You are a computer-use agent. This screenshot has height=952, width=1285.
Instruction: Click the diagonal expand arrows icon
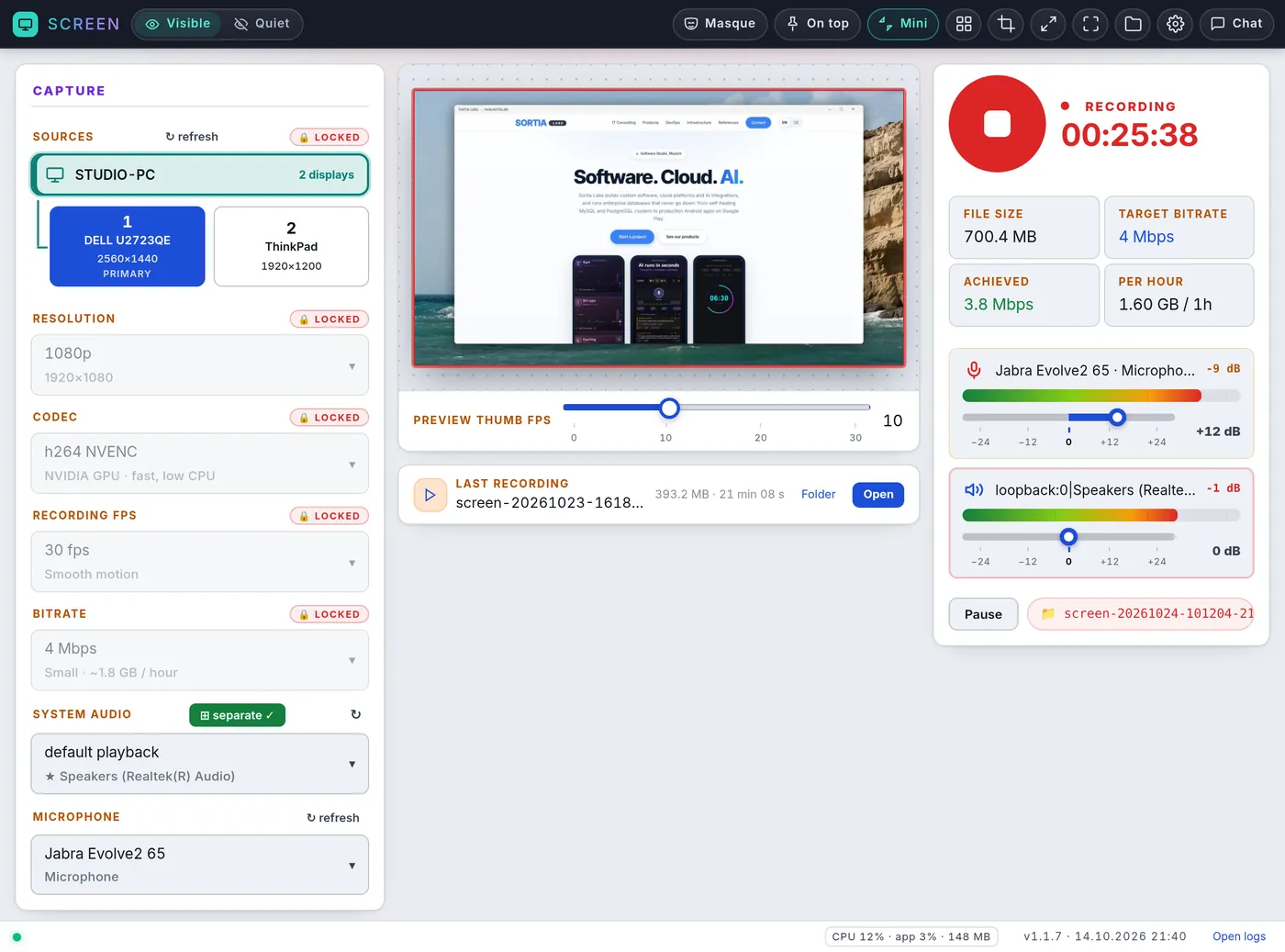coord(1048,24)
